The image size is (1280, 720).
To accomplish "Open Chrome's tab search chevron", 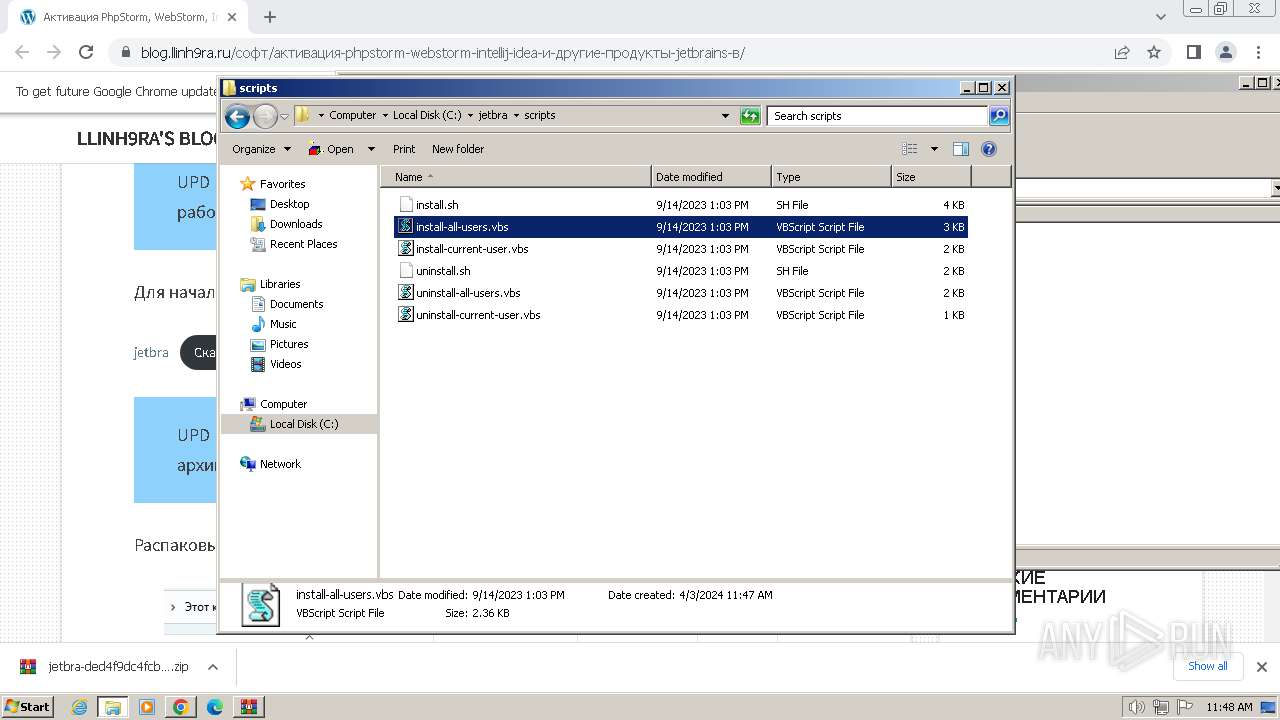I will click(x=1161, y=17).
